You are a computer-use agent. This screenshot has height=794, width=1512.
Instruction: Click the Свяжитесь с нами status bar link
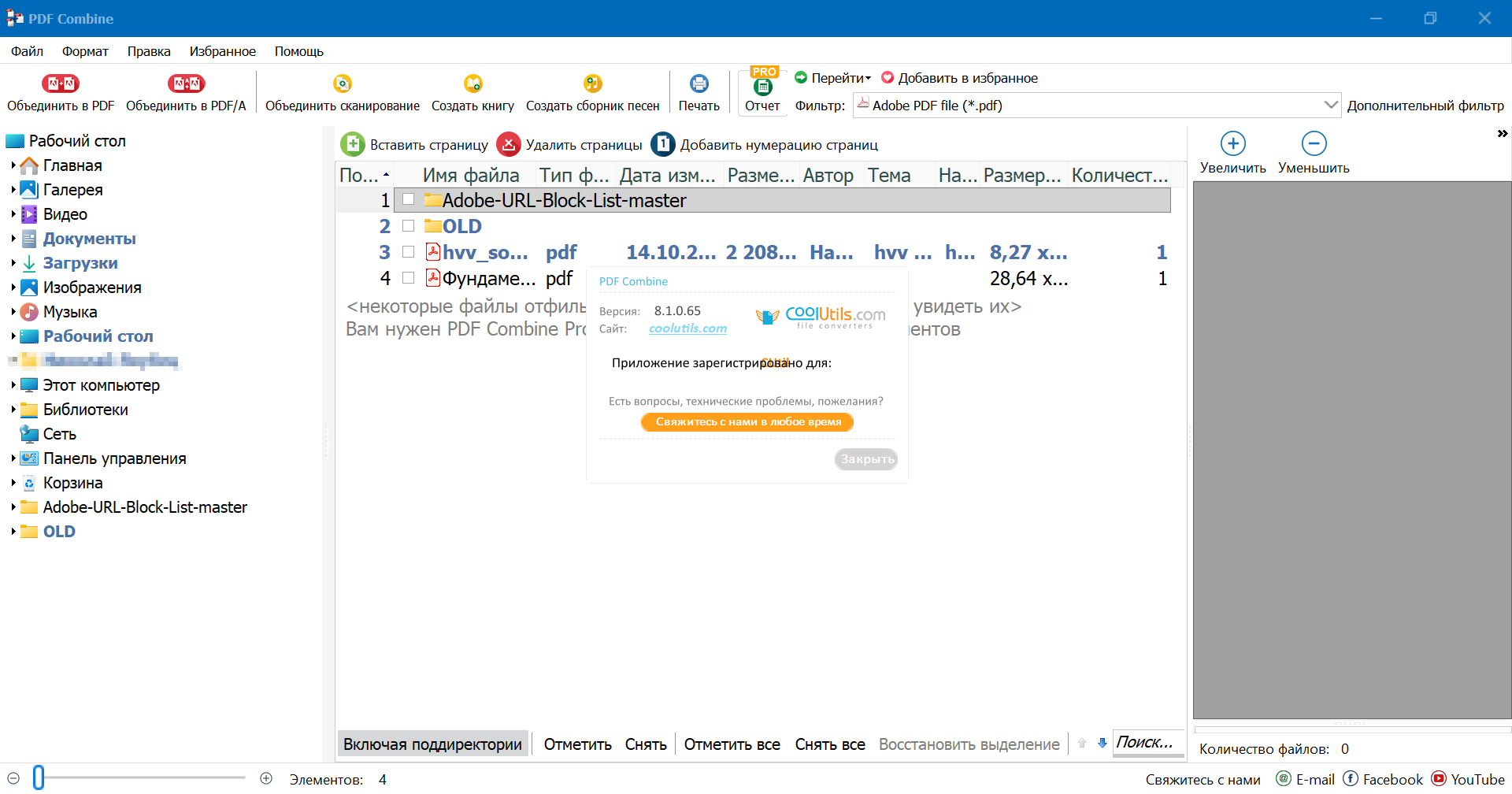tap(1203, 779)
